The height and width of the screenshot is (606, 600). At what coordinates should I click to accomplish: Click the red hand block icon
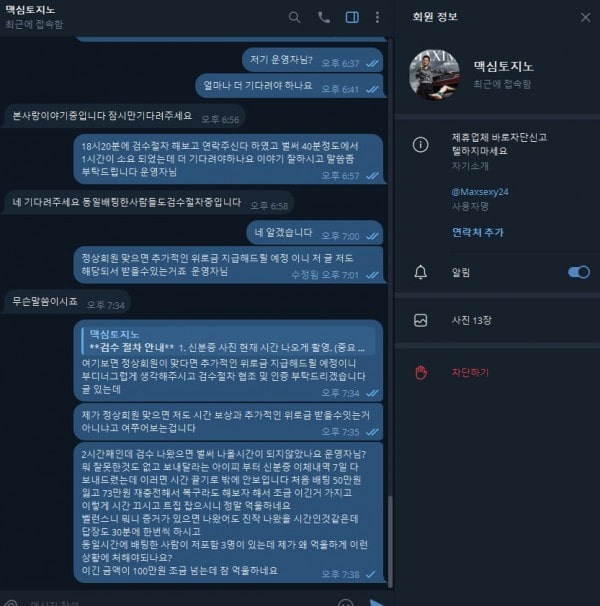click(x=421, y=373)
